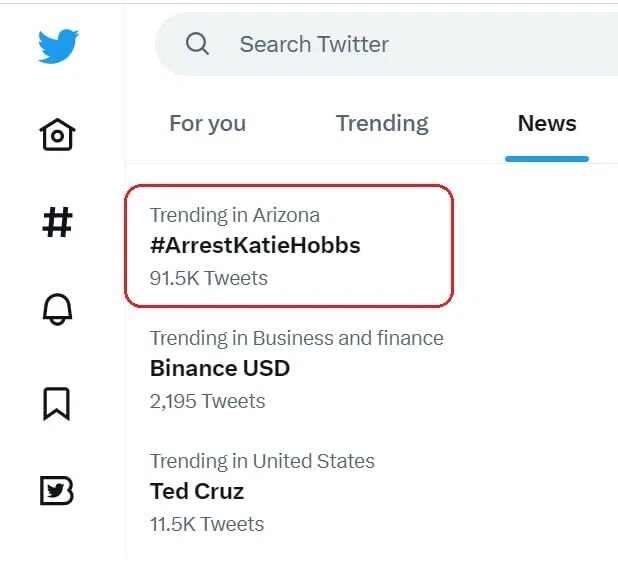Click the Trending in Arizona label

[x=235, y=215]
